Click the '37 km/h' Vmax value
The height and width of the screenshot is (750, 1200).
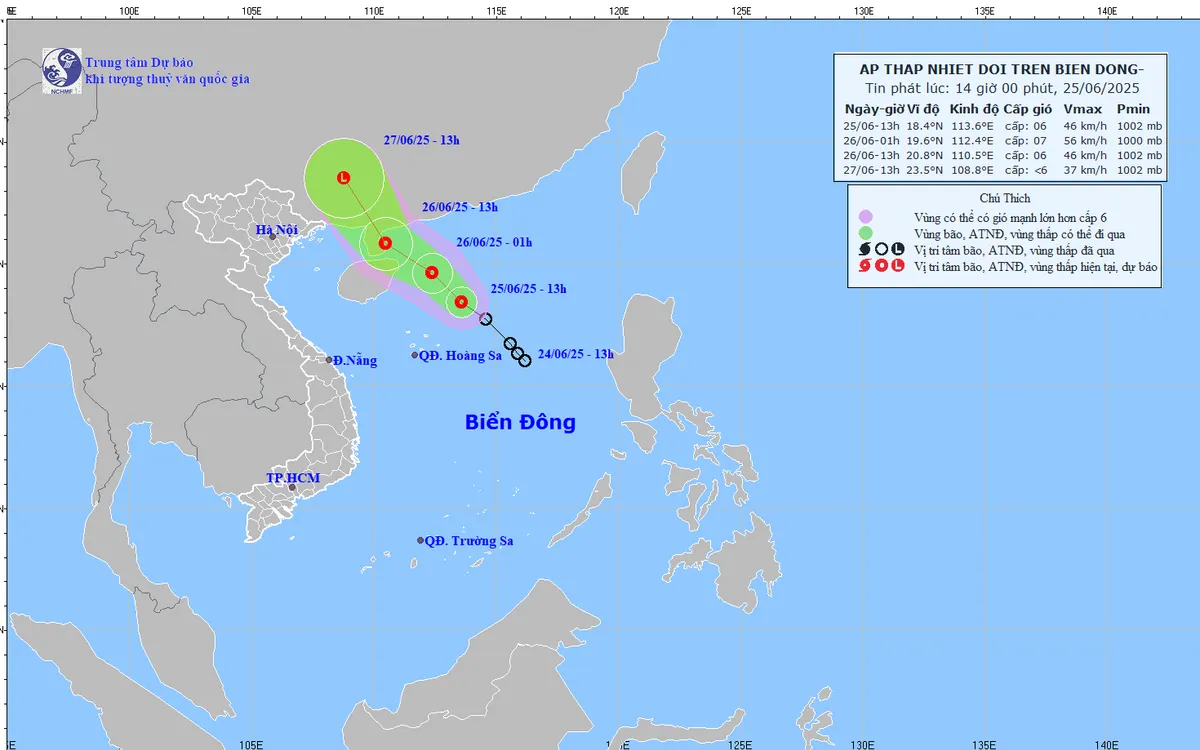pos(1084,171)
